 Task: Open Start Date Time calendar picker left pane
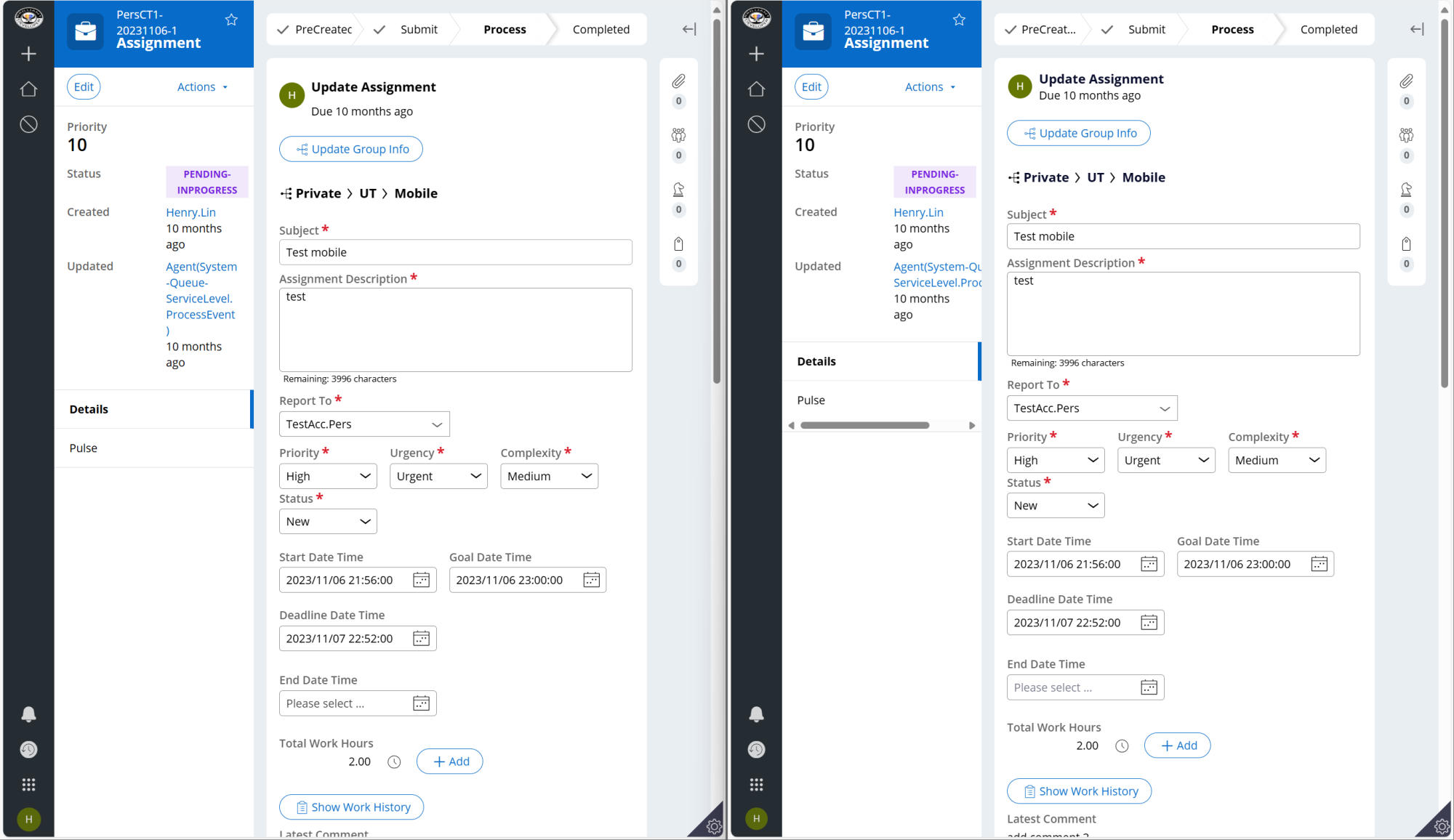tap(421, 580)
